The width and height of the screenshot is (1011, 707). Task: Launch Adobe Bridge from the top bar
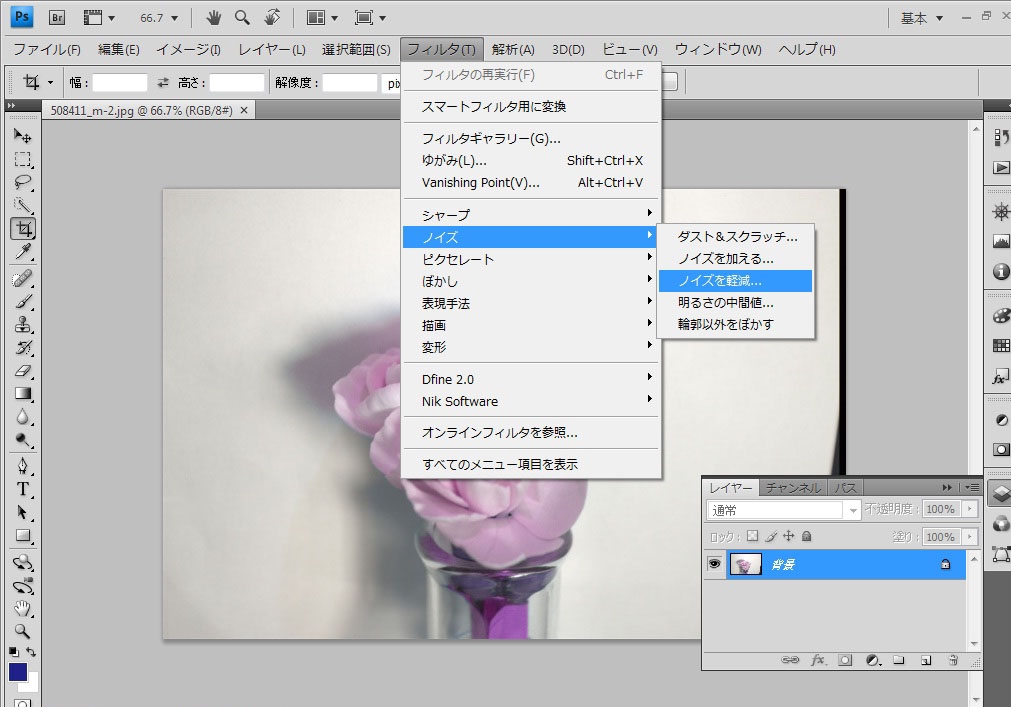coord(57,17)
